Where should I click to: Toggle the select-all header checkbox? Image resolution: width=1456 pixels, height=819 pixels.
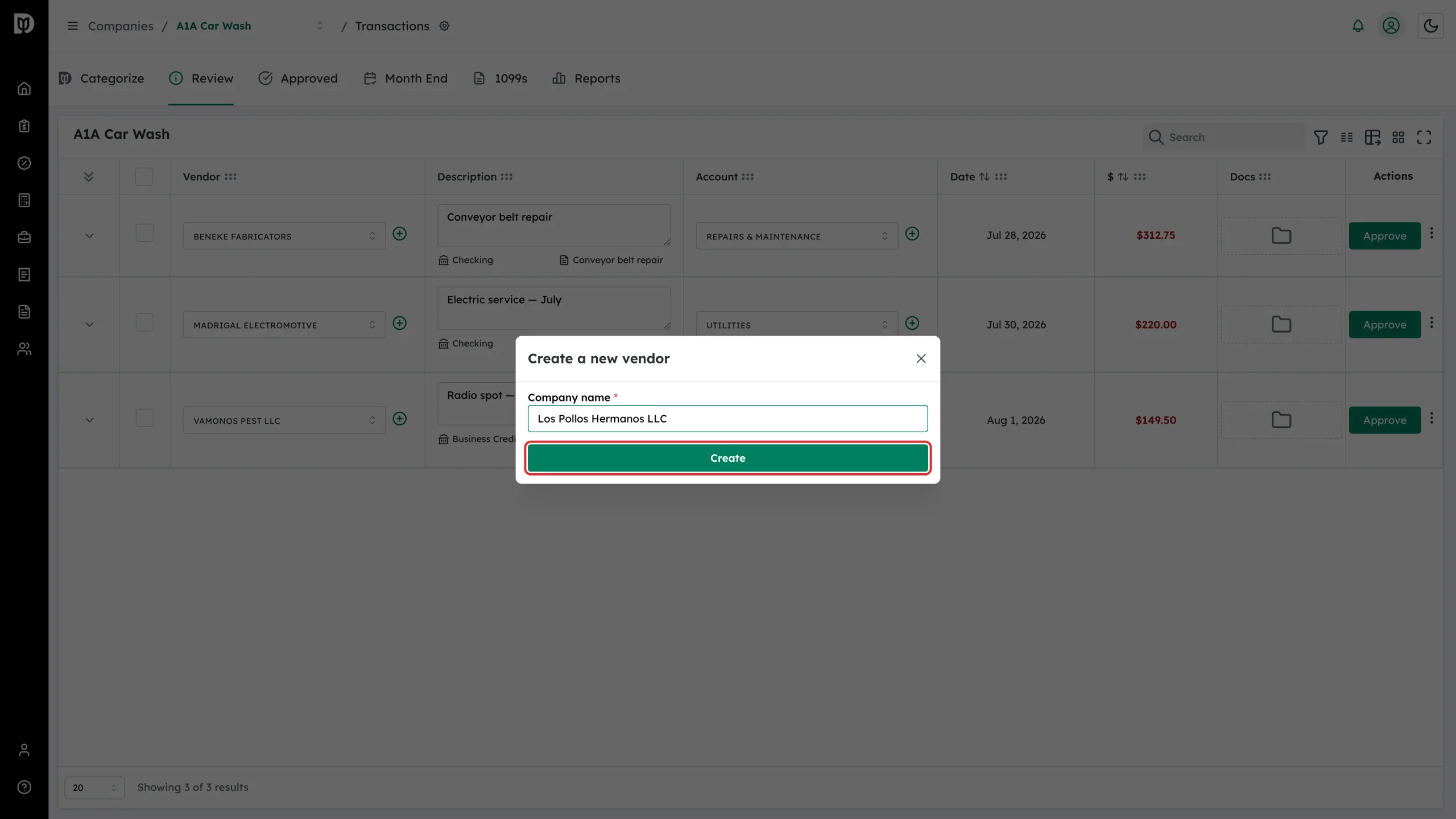click(x=144, y=176)
